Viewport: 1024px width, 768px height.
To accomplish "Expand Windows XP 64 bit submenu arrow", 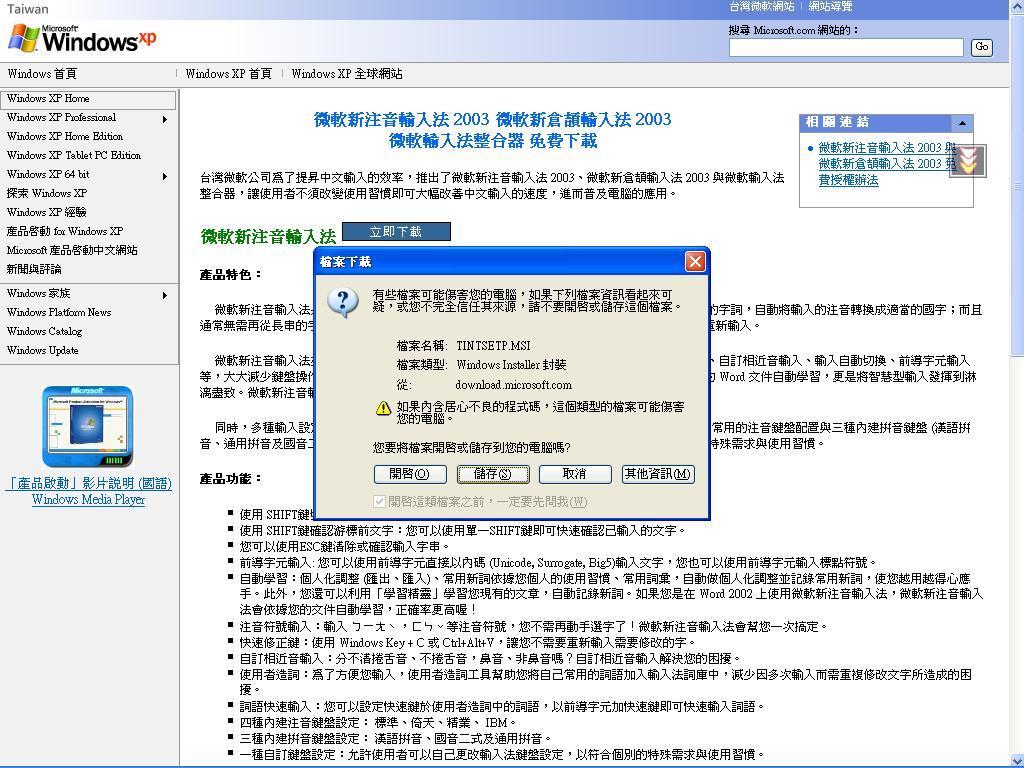I will pos(165,176).
